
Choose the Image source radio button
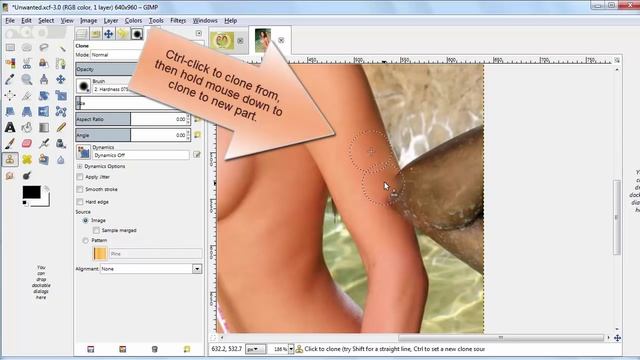click(85, 220)
